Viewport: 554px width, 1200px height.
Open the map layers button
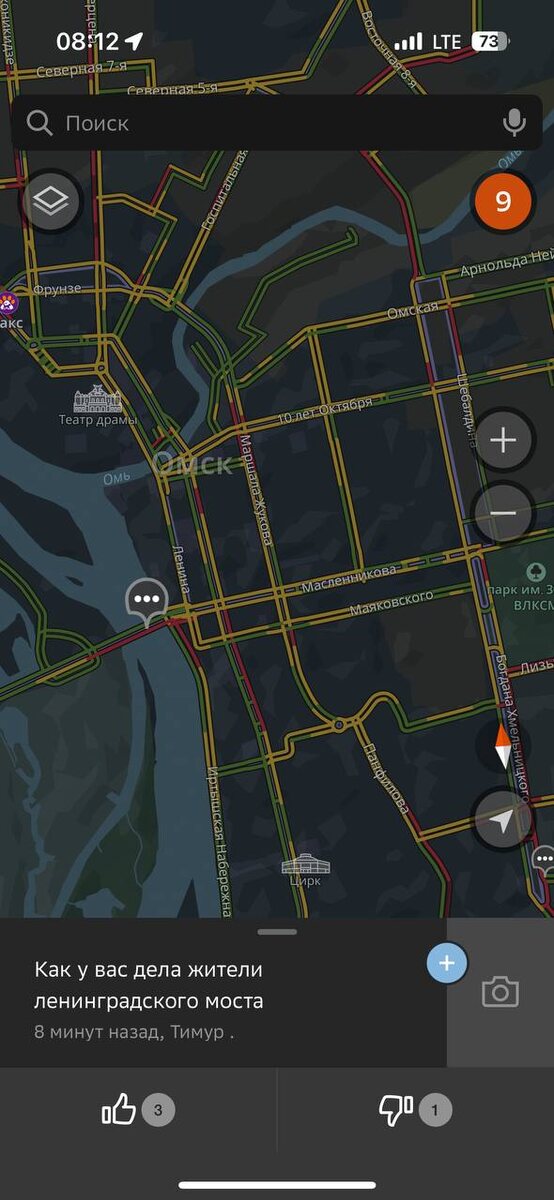click(50, 201)
